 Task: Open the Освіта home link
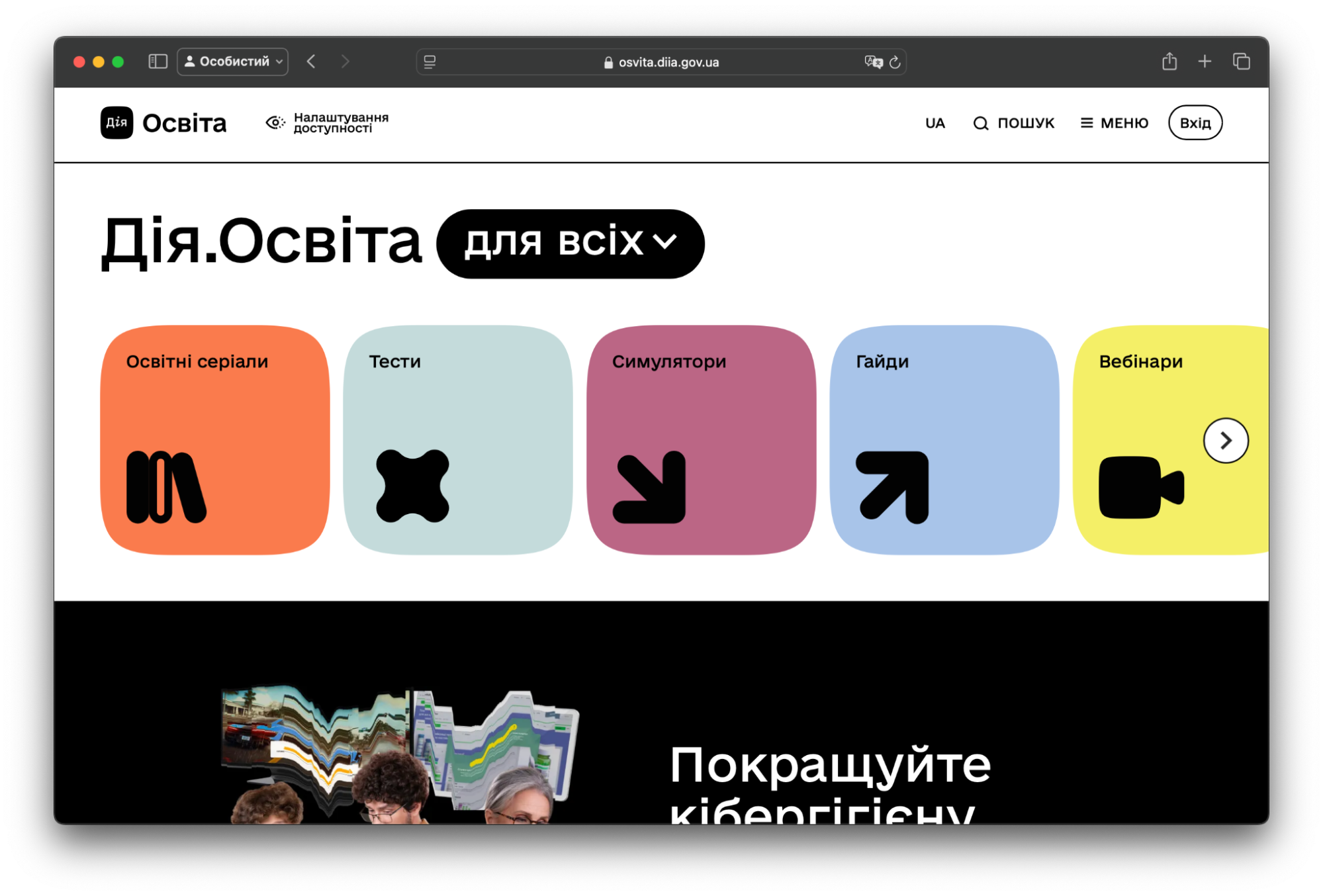[185, 123]
